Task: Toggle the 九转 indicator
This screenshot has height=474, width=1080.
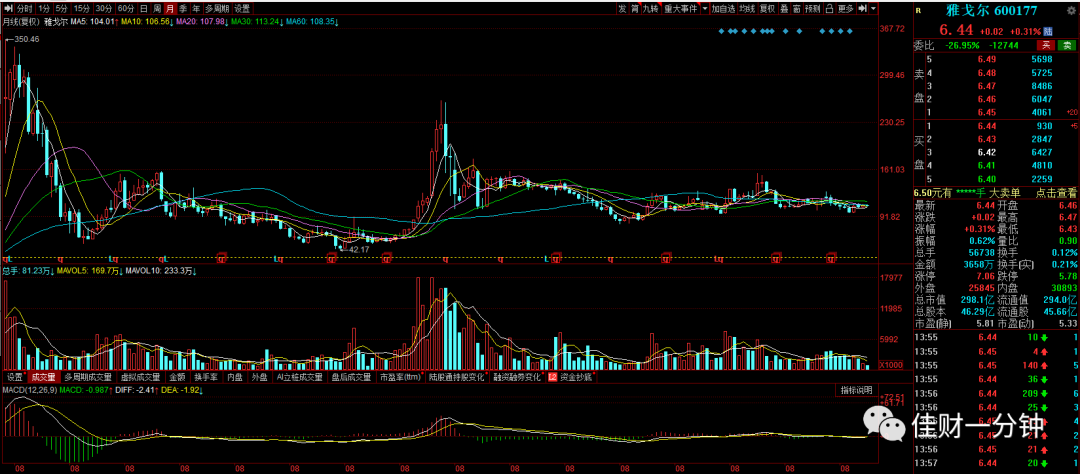Action: pyautogui.click(x=651, y=9)
